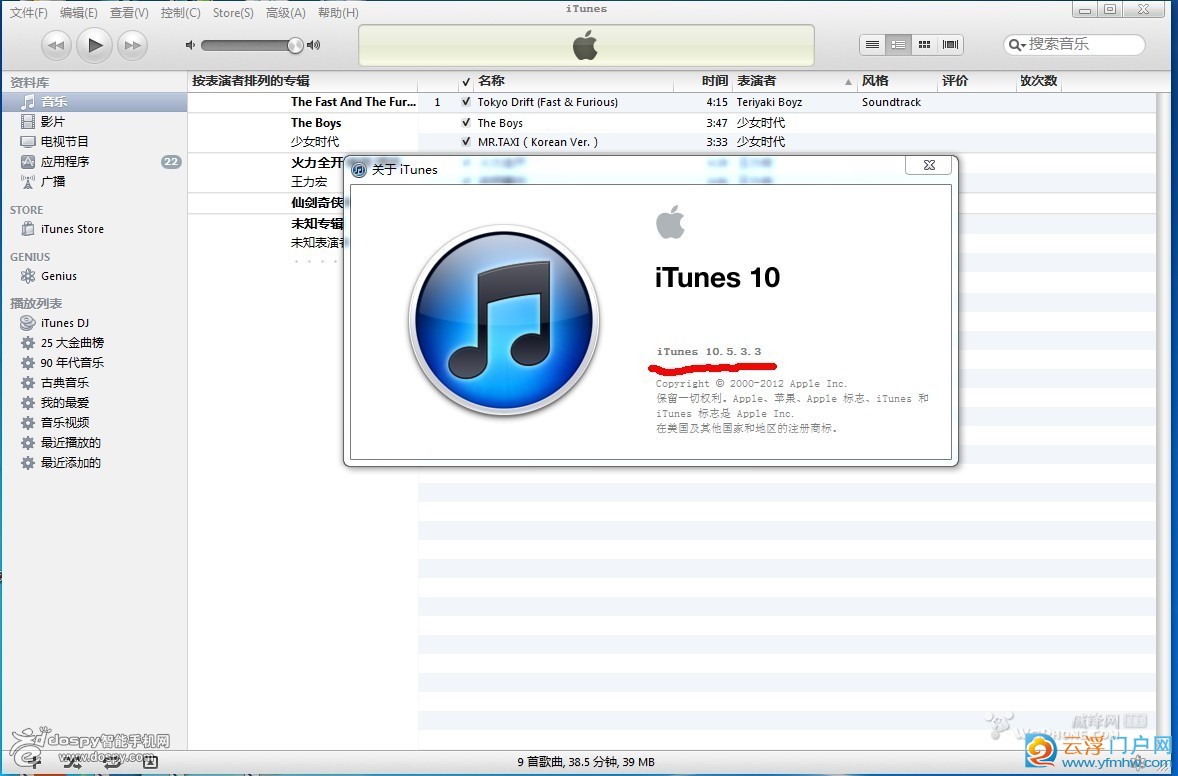This screenshot has height=776, width=1178.
Task: Click Soundtrack genre cell
Action: pyautogui.click(x=891, y=102)
